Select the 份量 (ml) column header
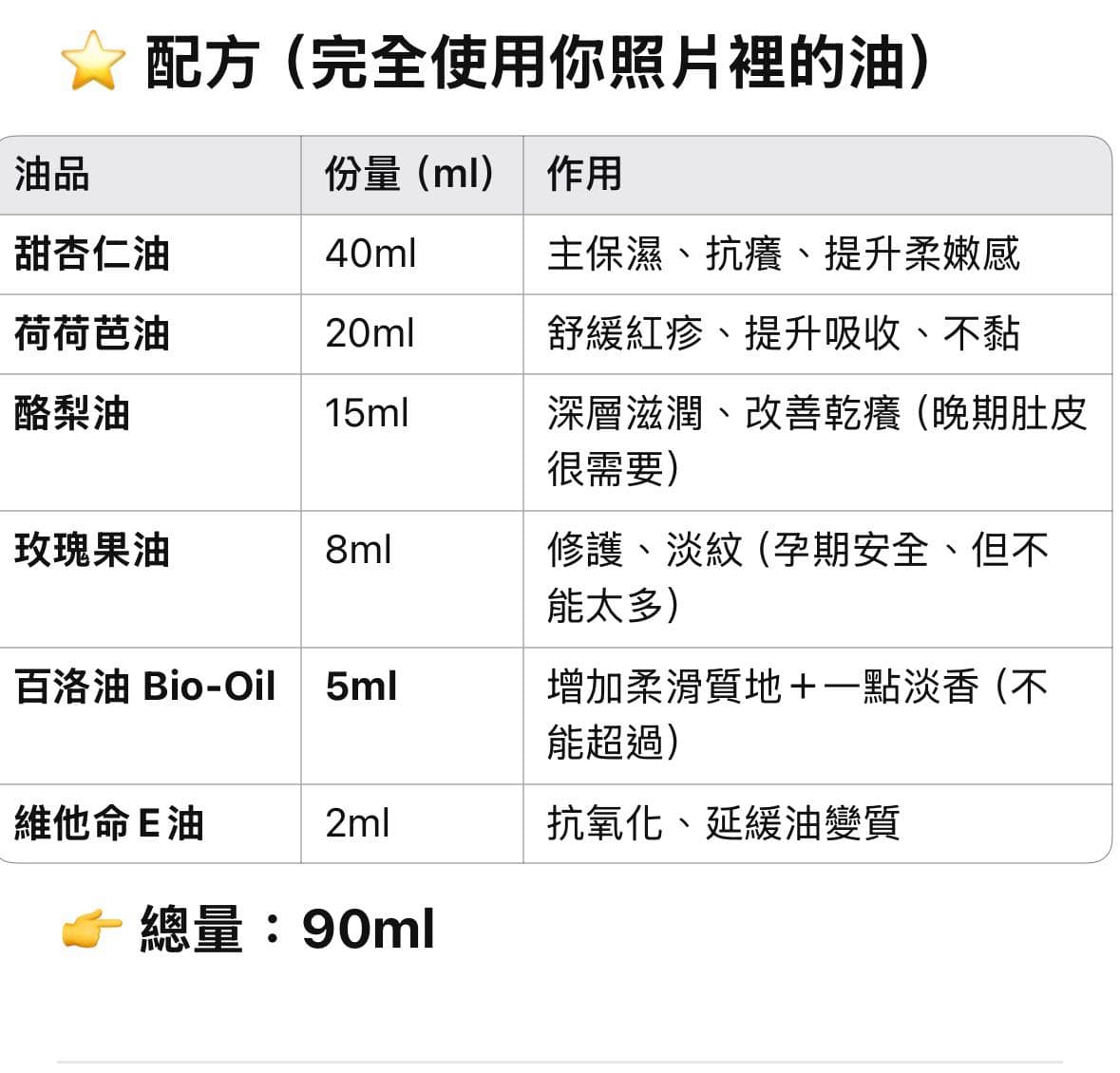The height and width of the screenshot is (1073, 1120). (x=410, y=174)
